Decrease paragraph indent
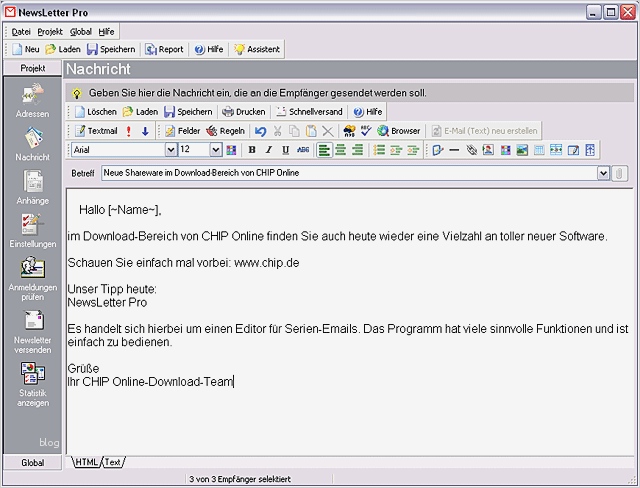Screen dimensions: 640x488 [396, 150]
